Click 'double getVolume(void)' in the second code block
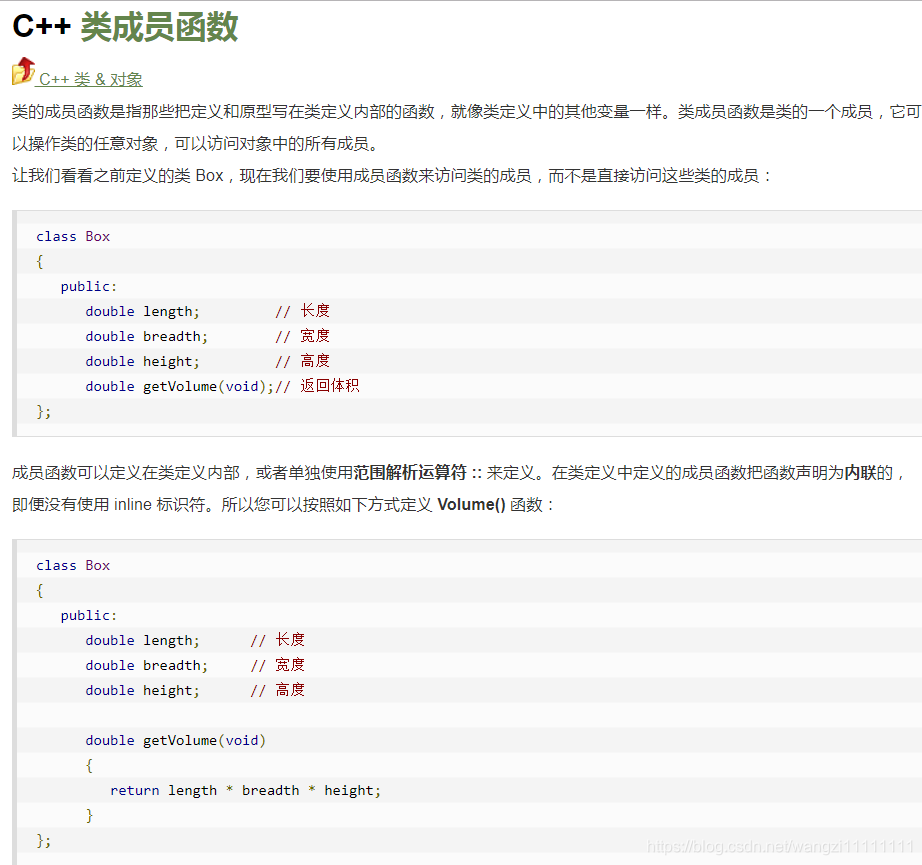This screenshot has height=865, width=922. point(175,740)
